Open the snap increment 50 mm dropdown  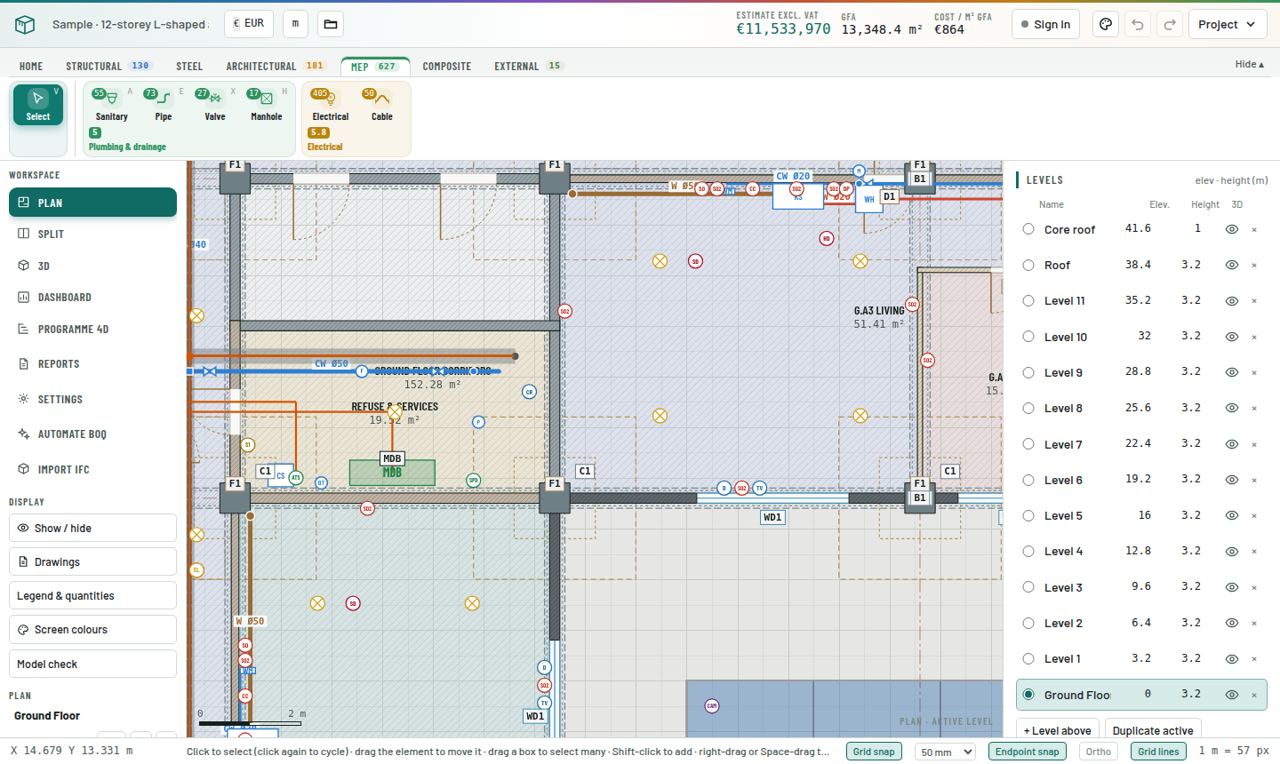click(945, 751)
